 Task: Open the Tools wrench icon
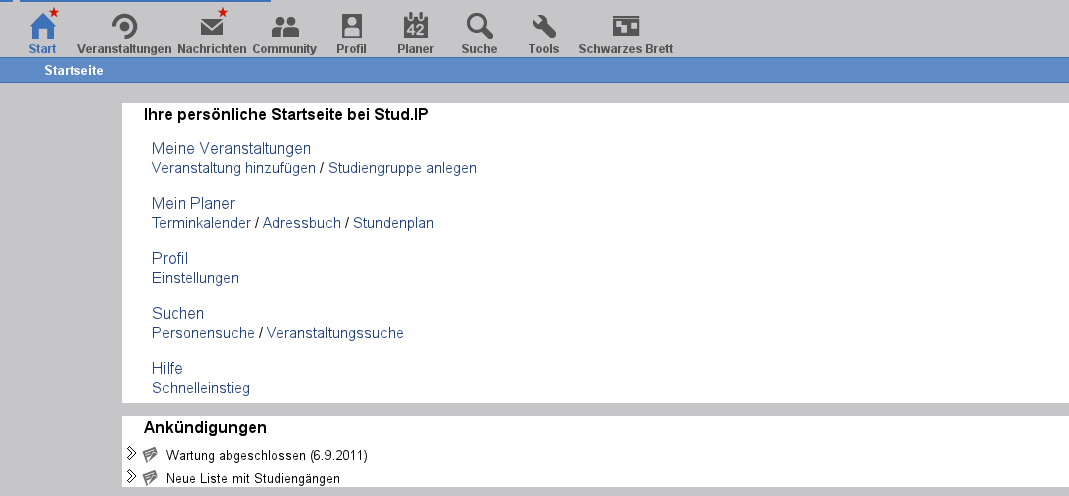tap(543, 26)
